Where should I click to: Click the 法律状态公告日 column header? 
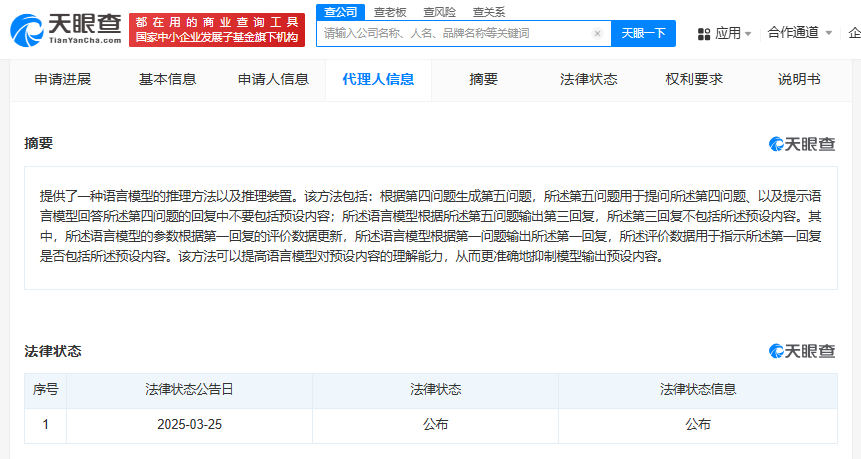[189, 390]
